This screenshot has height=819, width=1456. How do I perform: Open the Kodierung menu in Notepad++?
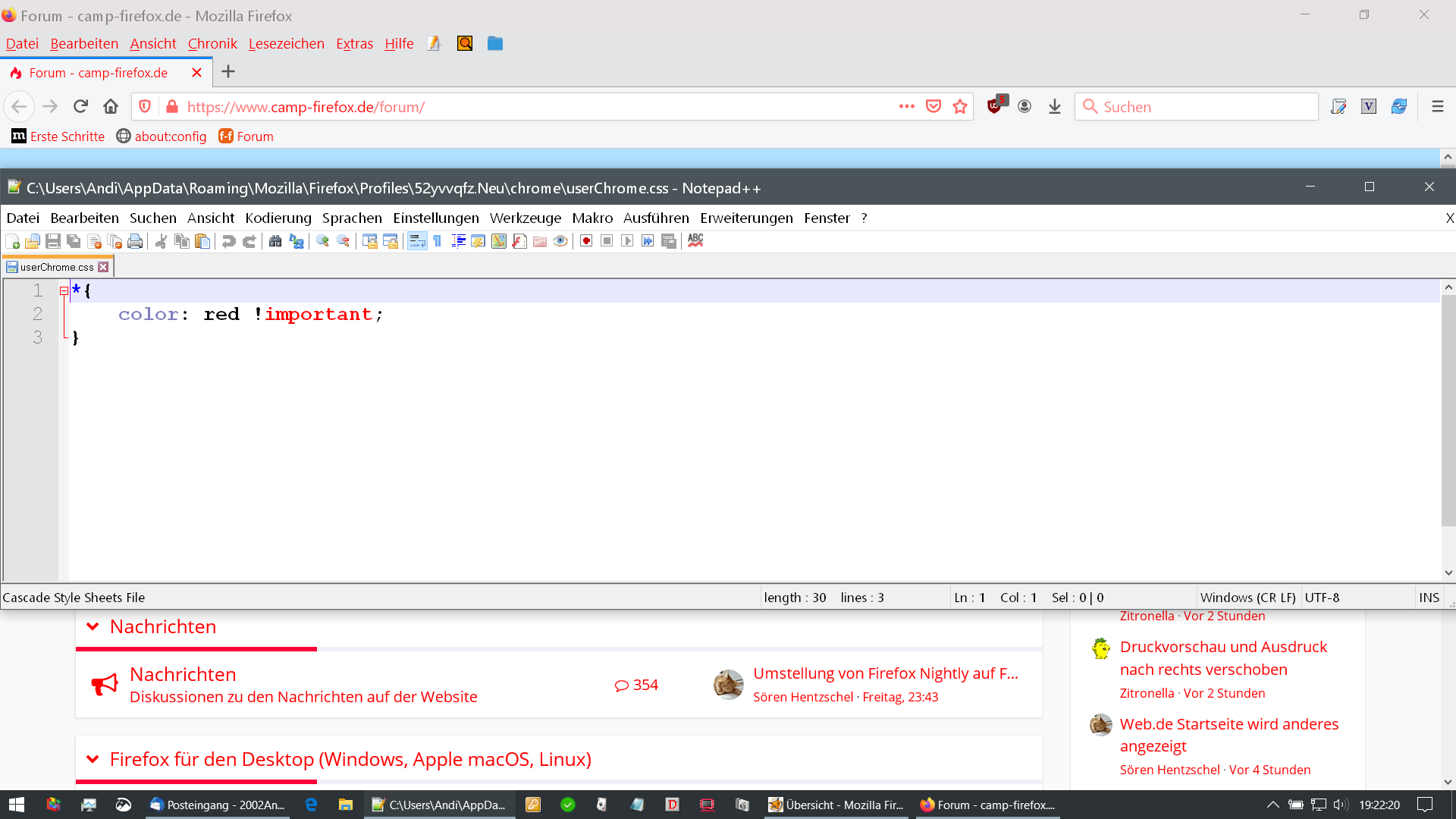click(x=278, y=218)
